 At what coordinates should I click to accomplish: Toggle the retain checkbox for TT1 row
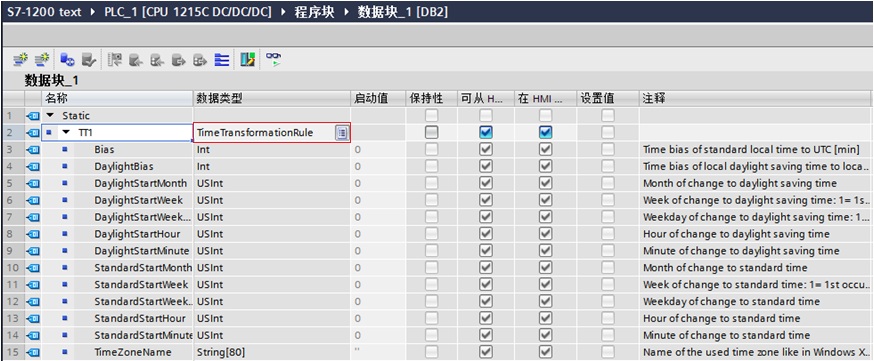click(431, 133)
